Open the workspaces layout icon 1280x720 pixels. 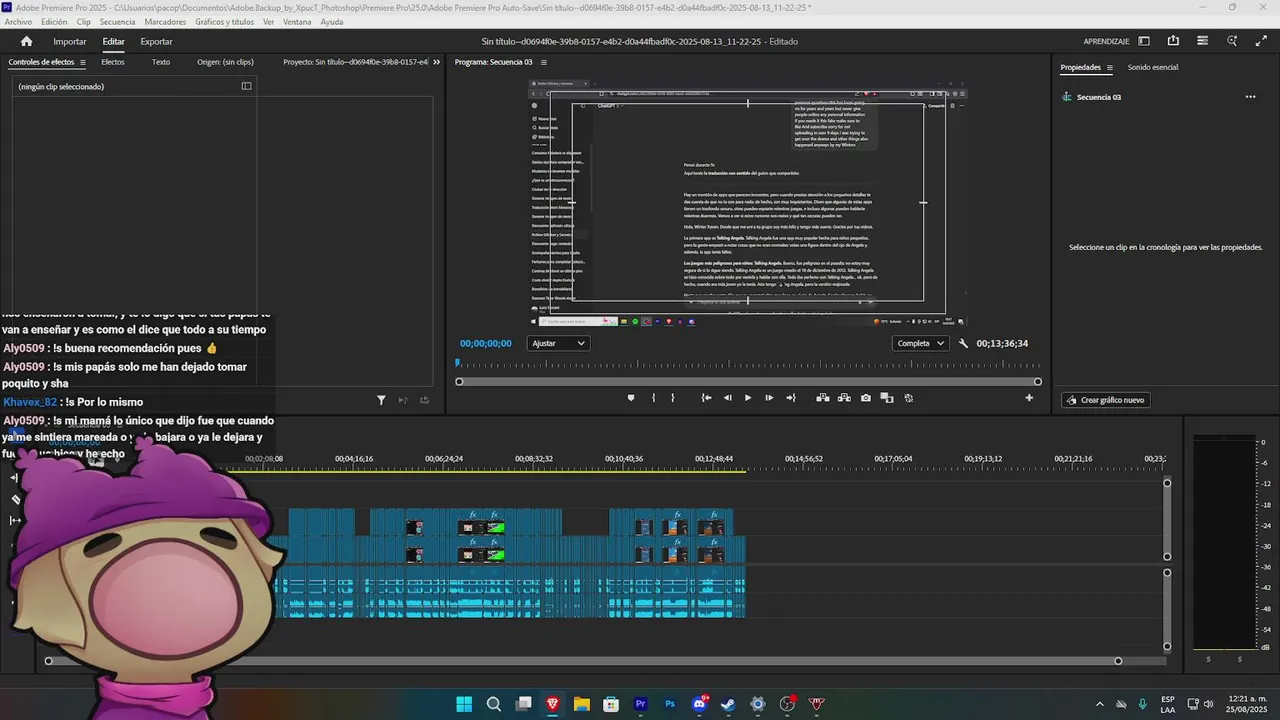click(x=1144, y=41)
